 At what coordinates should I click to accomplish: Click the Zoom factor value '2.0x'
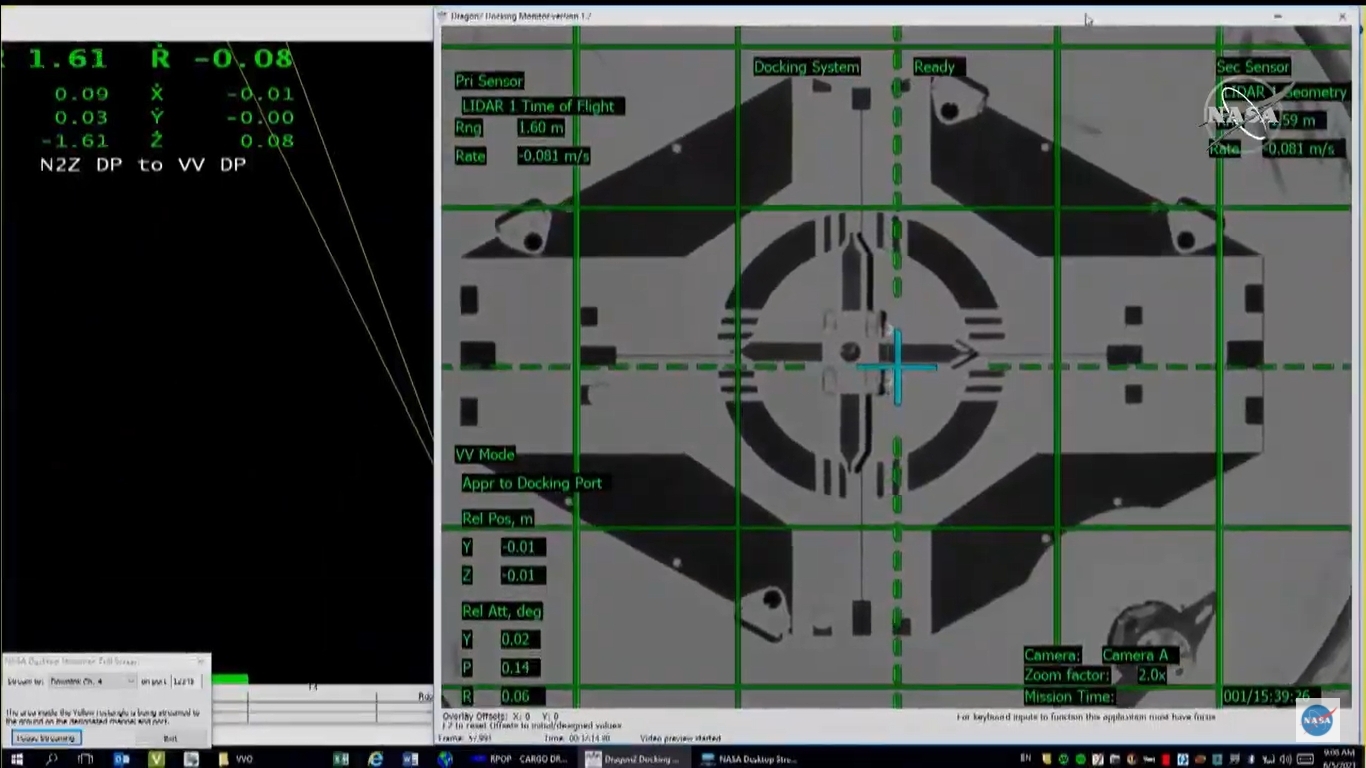tap(1151, 675)
